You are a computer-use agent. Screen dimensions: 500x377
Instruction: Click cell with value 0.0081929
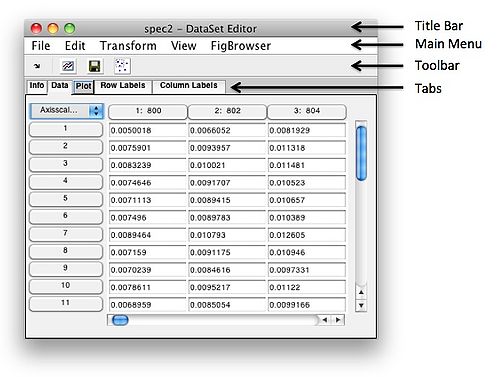tap(307, 130)
